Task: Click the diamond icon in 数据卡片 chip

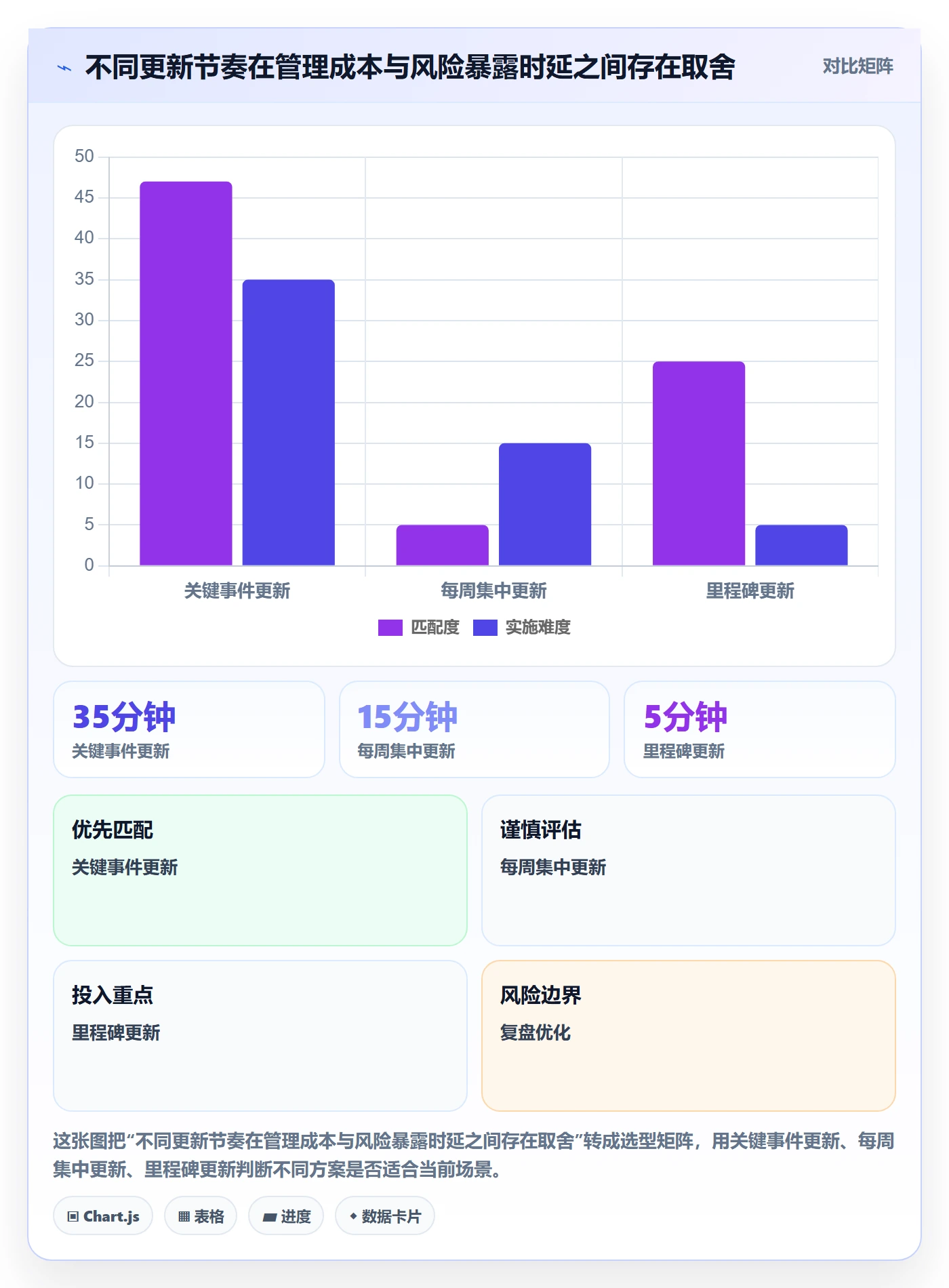Action: [x=353, y=1217]
